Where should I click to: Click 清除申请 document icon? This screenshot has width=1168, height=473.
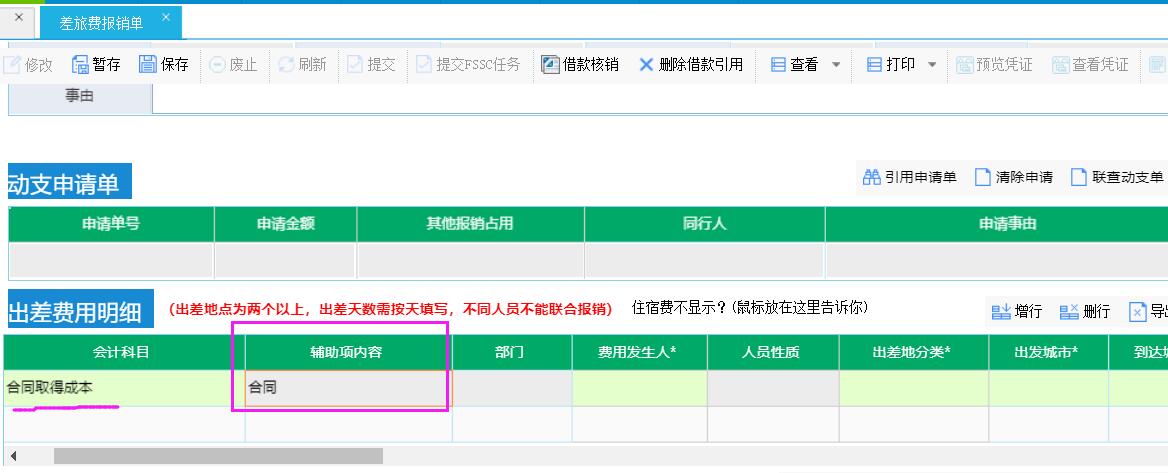[982, 177]
